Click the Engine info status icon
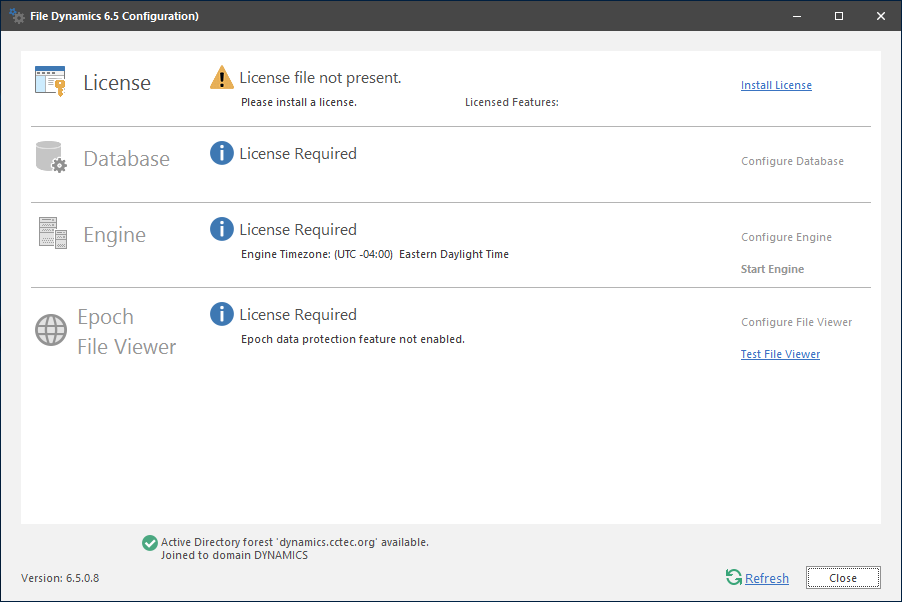This screenshot has width=902, height=602. (x=222, y=230)
